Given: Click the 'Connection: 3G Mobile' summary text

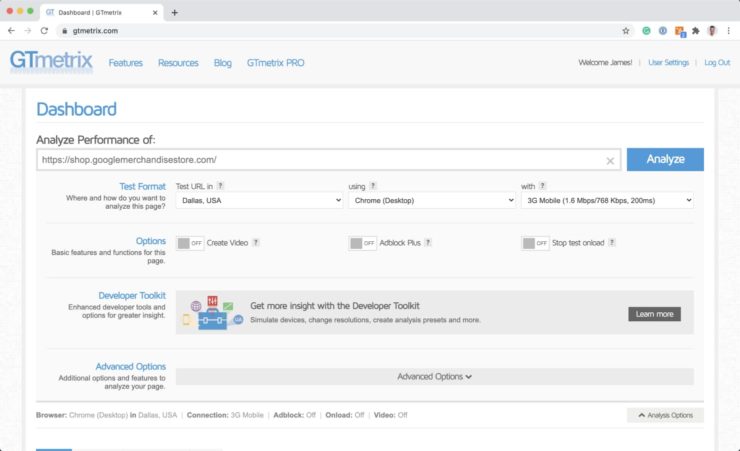Looking at the screenshot, I should pos(225,415).
